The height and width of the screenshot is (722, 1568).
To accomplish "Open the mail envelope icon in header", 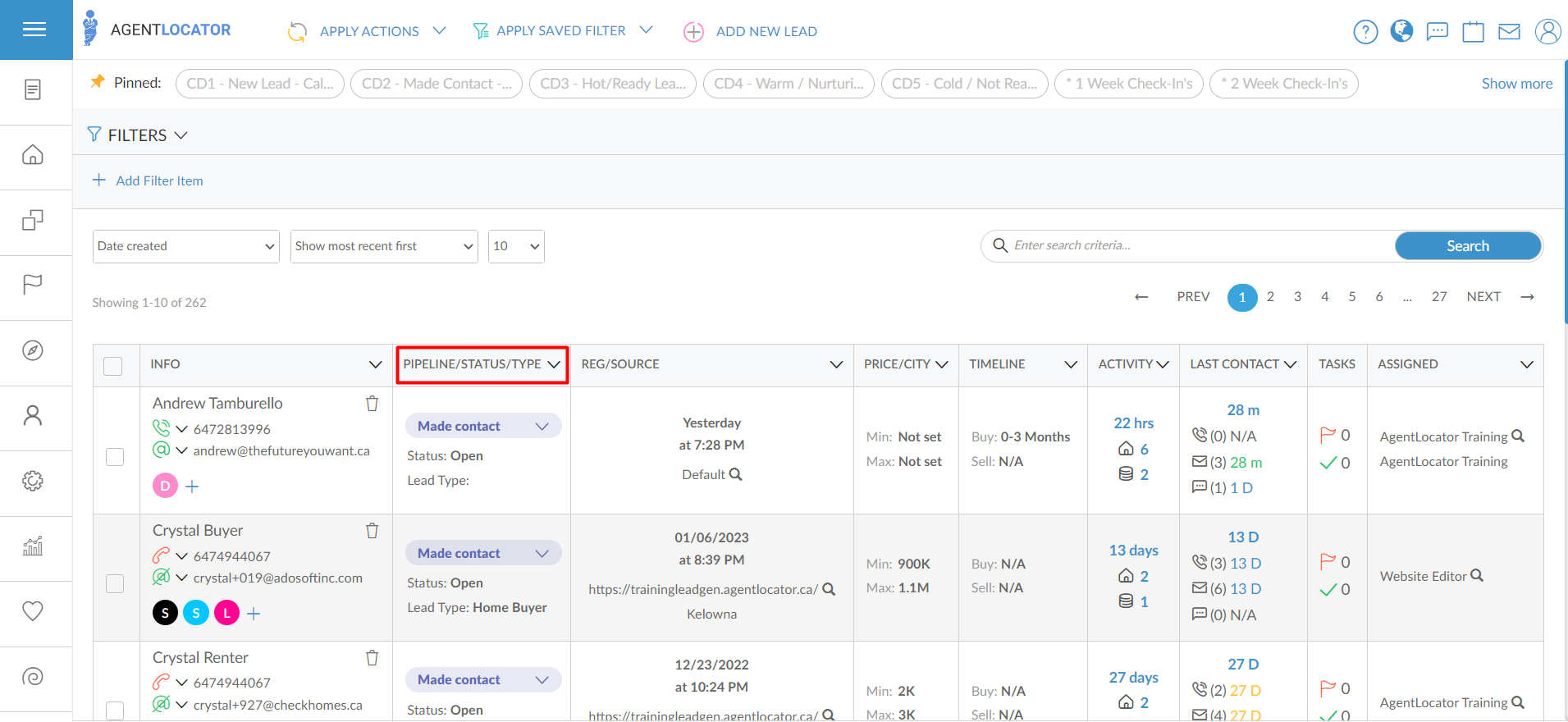I will point(1510,32).
